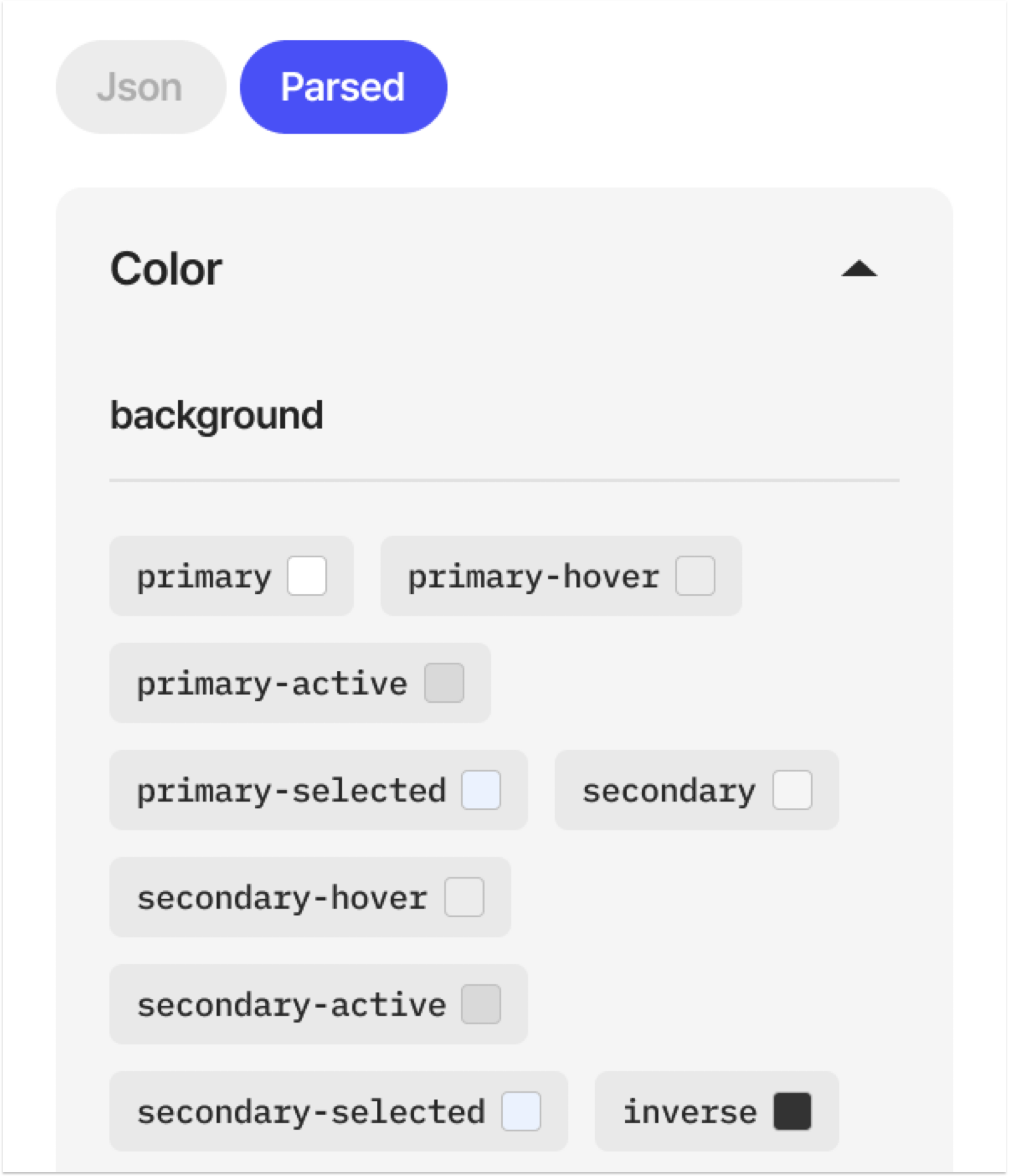Click the primary white color swatch
Screen dimensions: 1009x1176
[306, 576]
